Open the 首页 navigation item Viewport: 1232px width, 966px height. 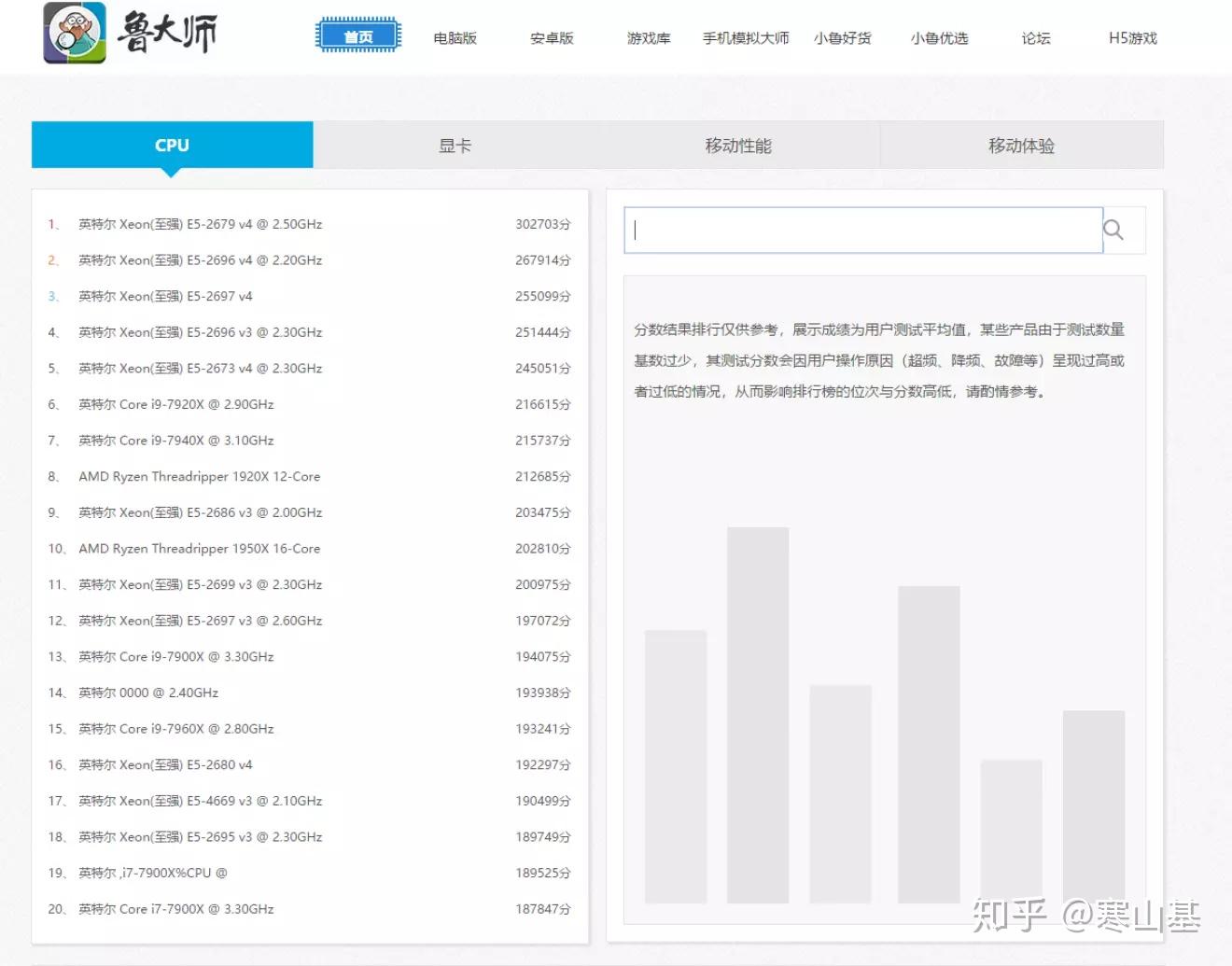358,36
